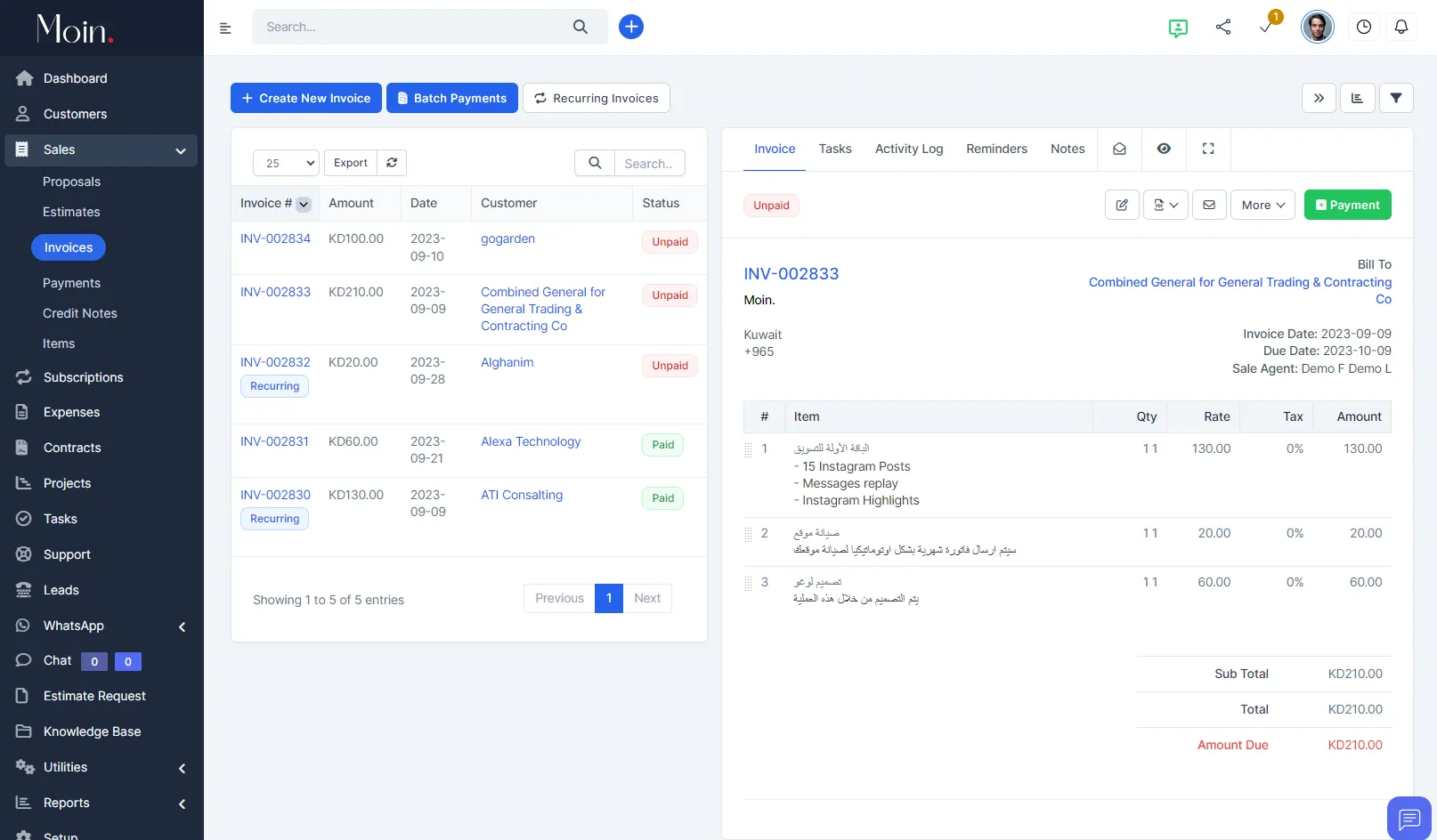The width and height of the screenshot is (1437, 840).
Task: Click the send-invoice envelope button
Action: coord(1209,205)
